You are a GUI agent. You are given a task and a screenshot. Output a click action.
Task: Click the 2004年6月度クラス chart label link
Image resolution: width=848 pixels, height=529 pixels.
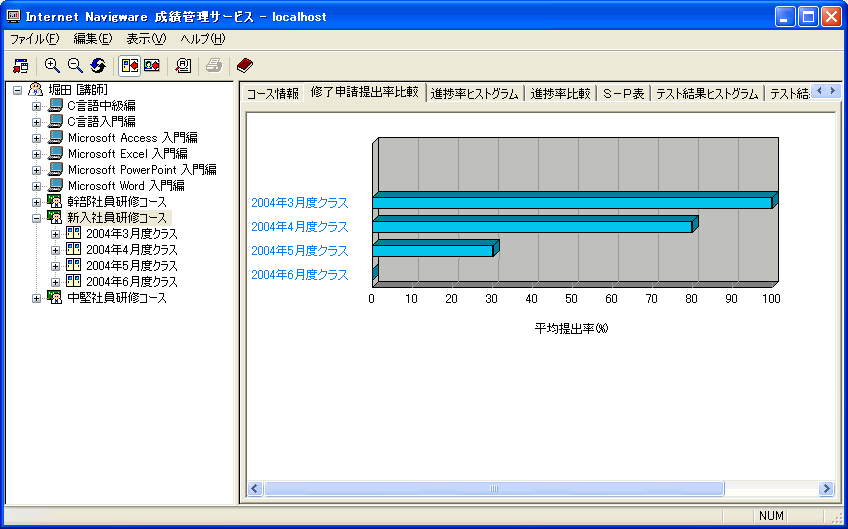click(300, 275)
